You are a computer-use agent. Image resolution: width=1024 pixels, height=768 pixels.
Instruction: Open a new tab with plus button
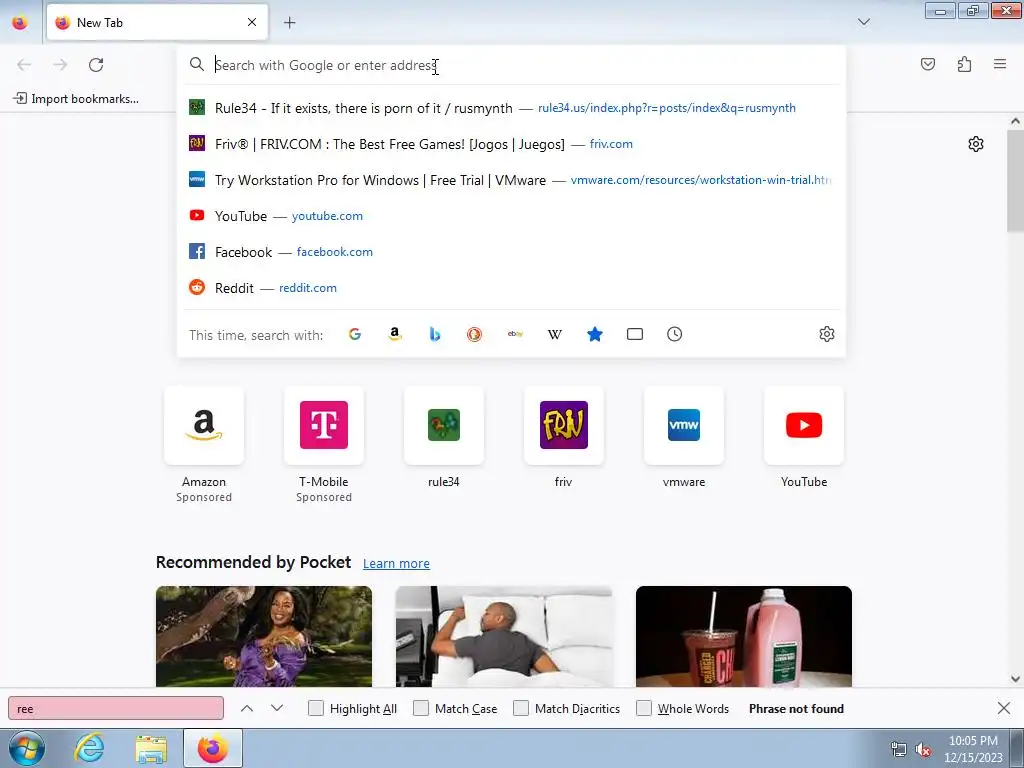[290, 23]
